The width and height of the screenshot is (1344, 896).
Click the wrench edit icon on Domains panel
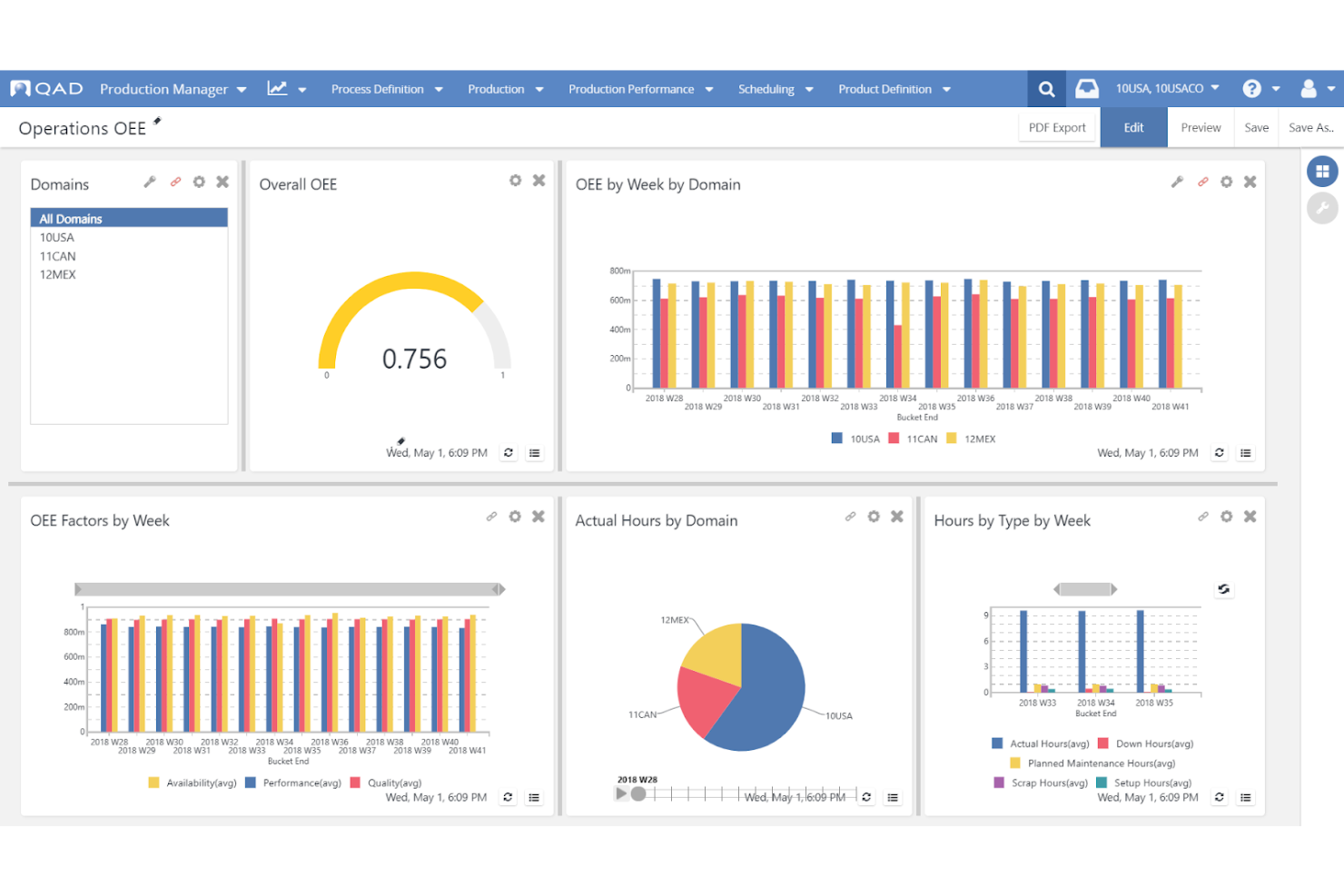click(x=150, y=181)
